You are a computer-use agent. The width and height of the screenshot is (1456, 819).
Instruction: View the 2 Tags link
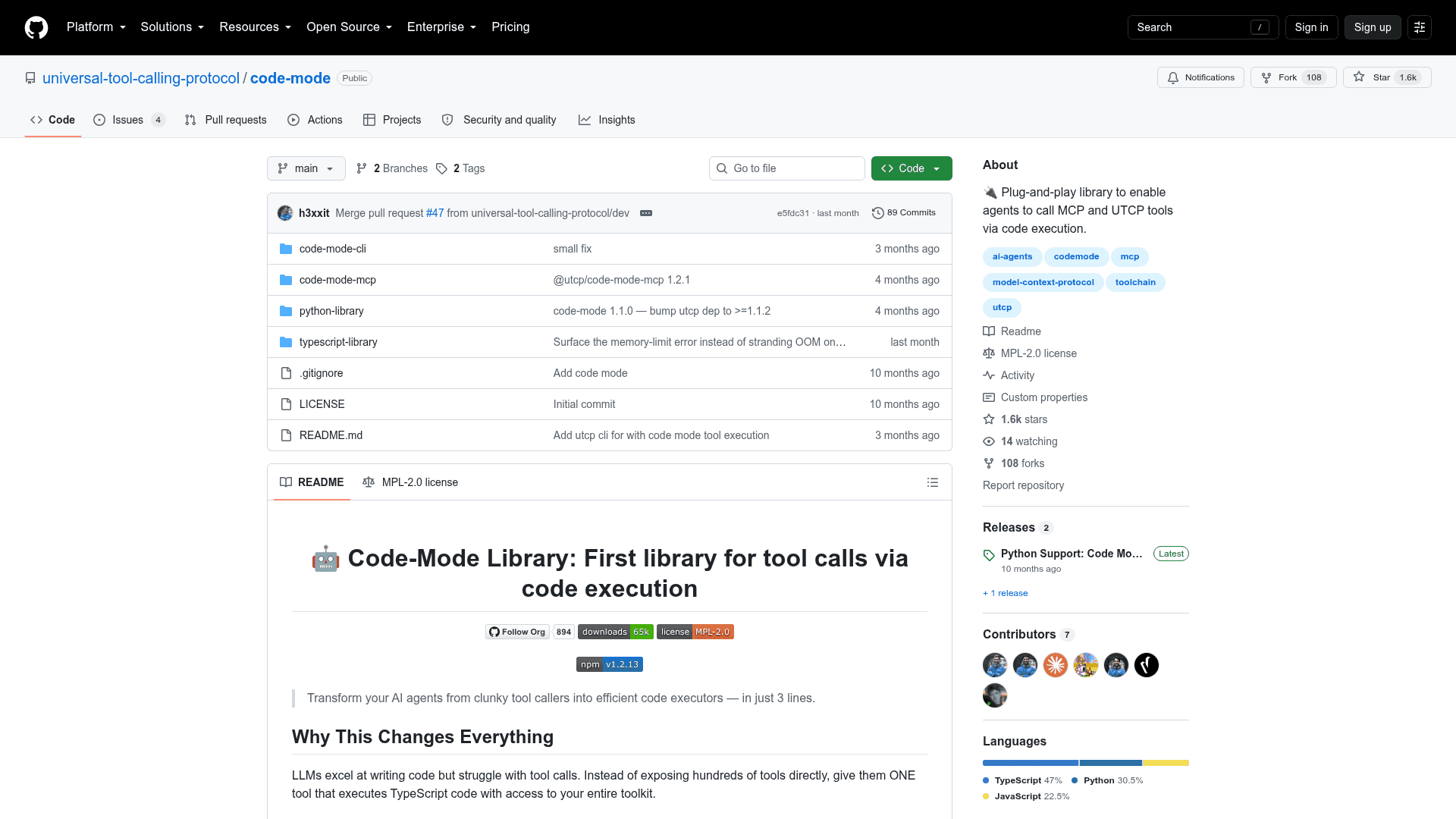pos(460,168)
